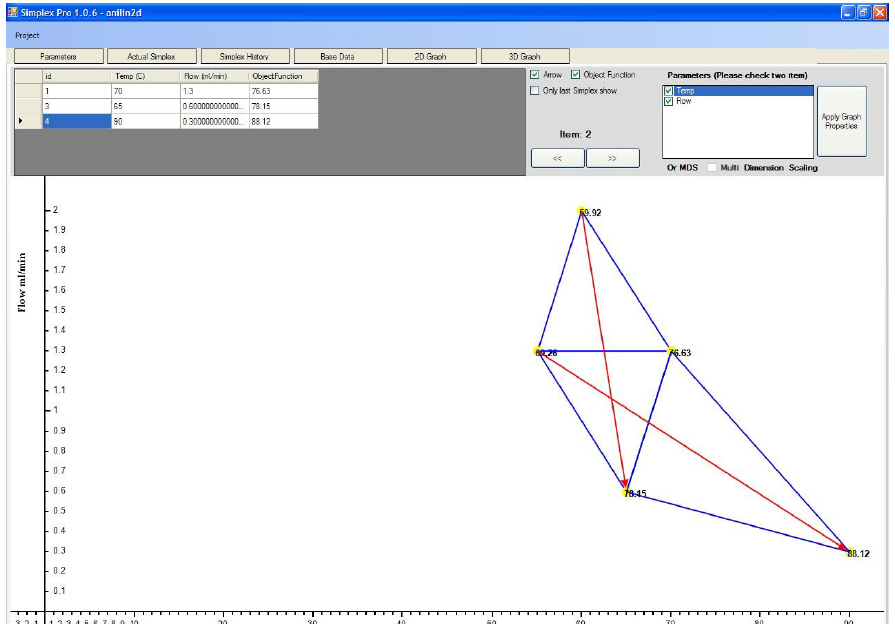
Task: Uncheck the Temp parameter in list
Action: coord(669,91)
